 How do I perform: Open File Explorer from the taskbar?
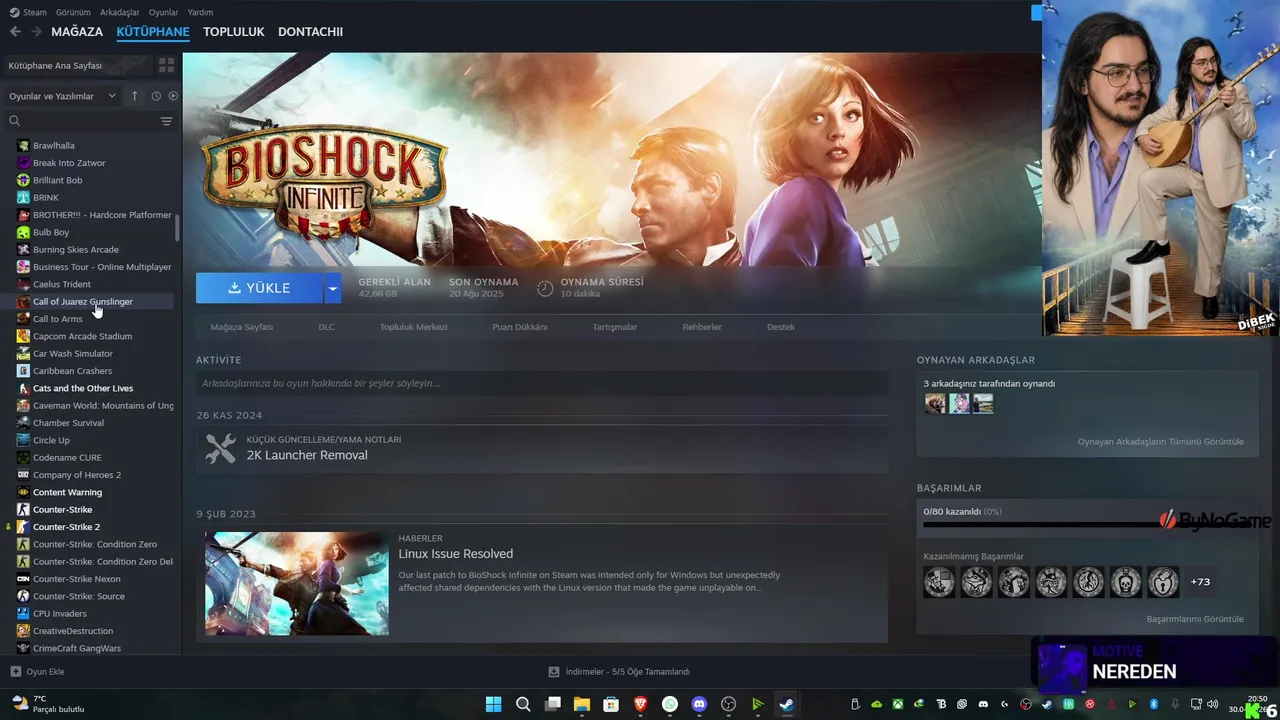pyautogui.click(x=582, y=704)
